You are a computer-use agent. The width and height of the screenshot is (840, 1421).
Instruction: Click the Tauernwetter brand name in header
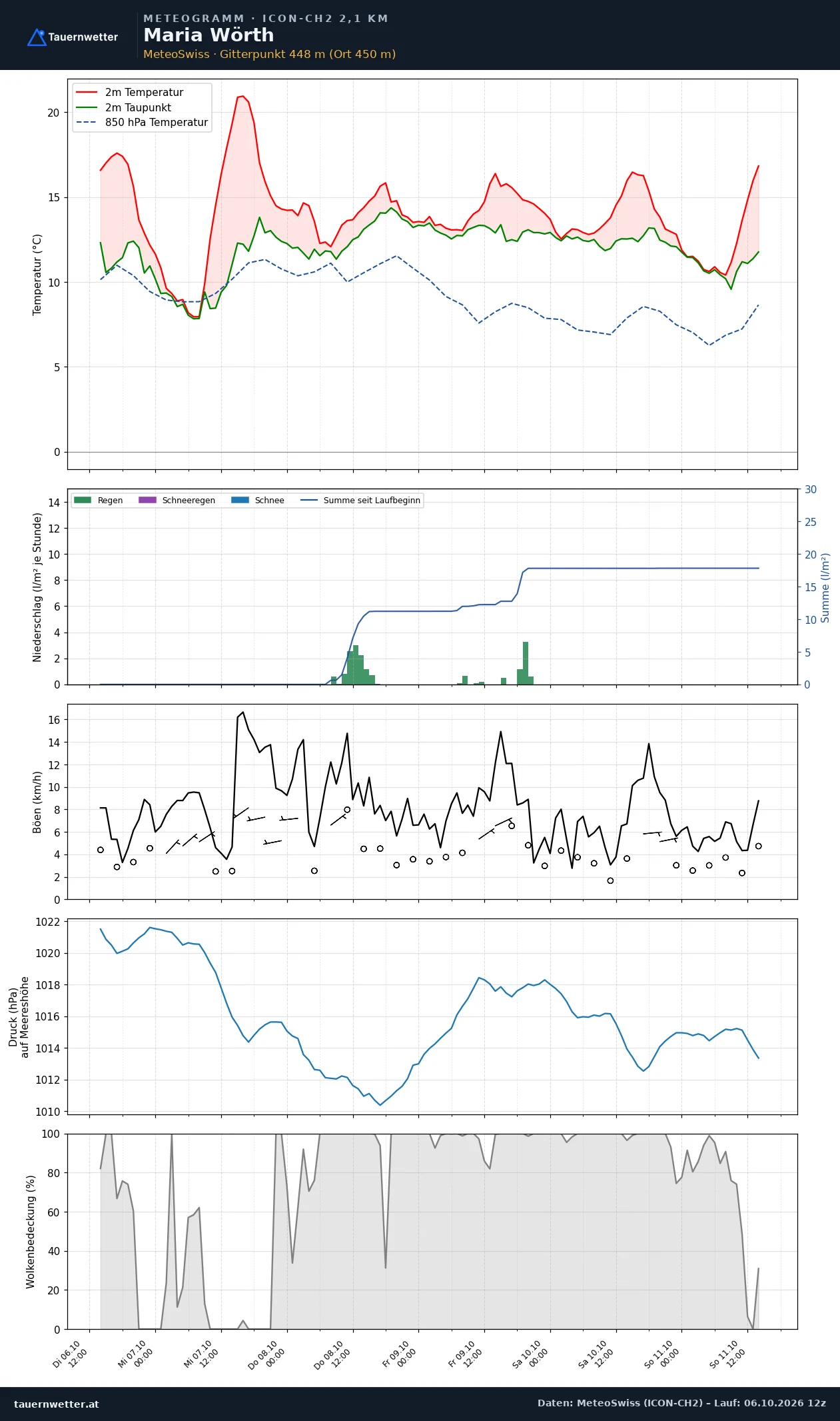tap(83, 37)
